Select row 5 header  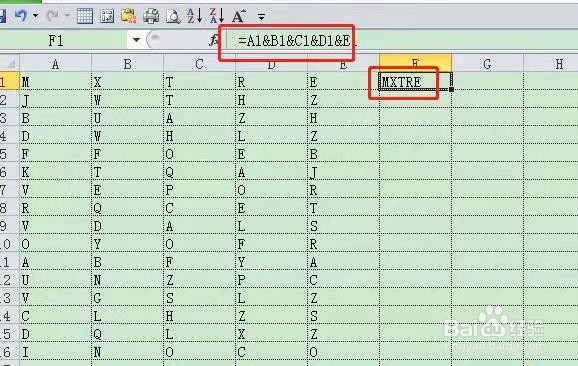pyautogui.click(x=9, y=153)
